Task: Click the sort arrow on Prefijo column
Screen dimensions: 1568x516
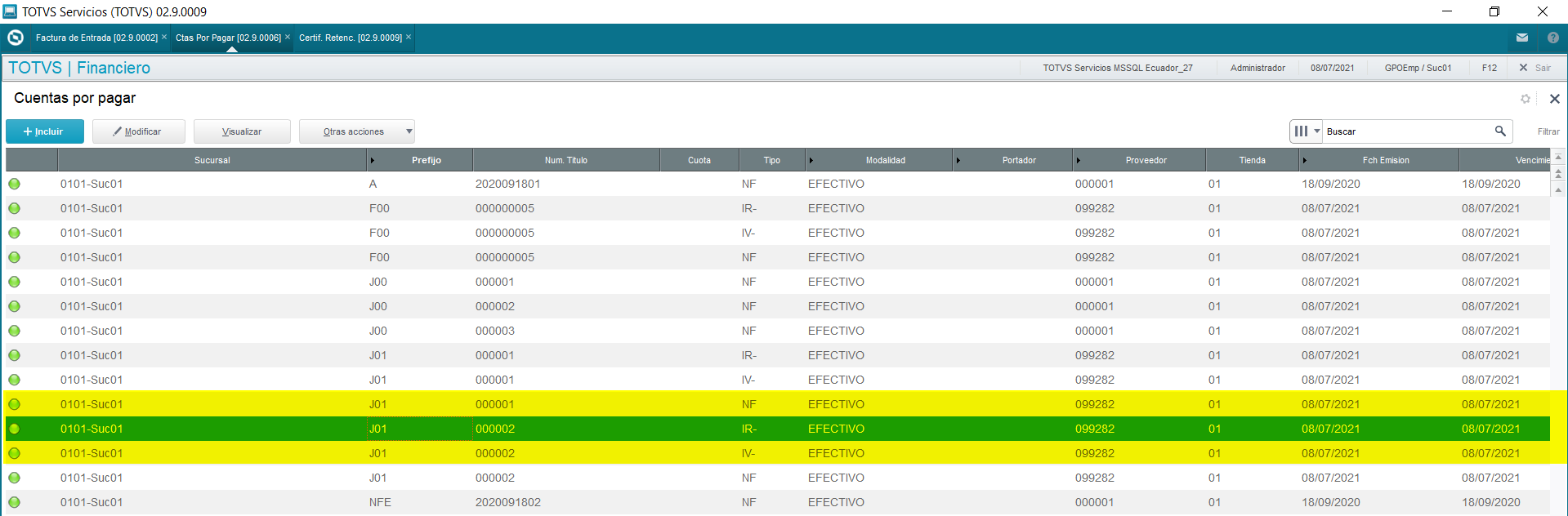Action: pyautogui.click(x=373, y=160)
